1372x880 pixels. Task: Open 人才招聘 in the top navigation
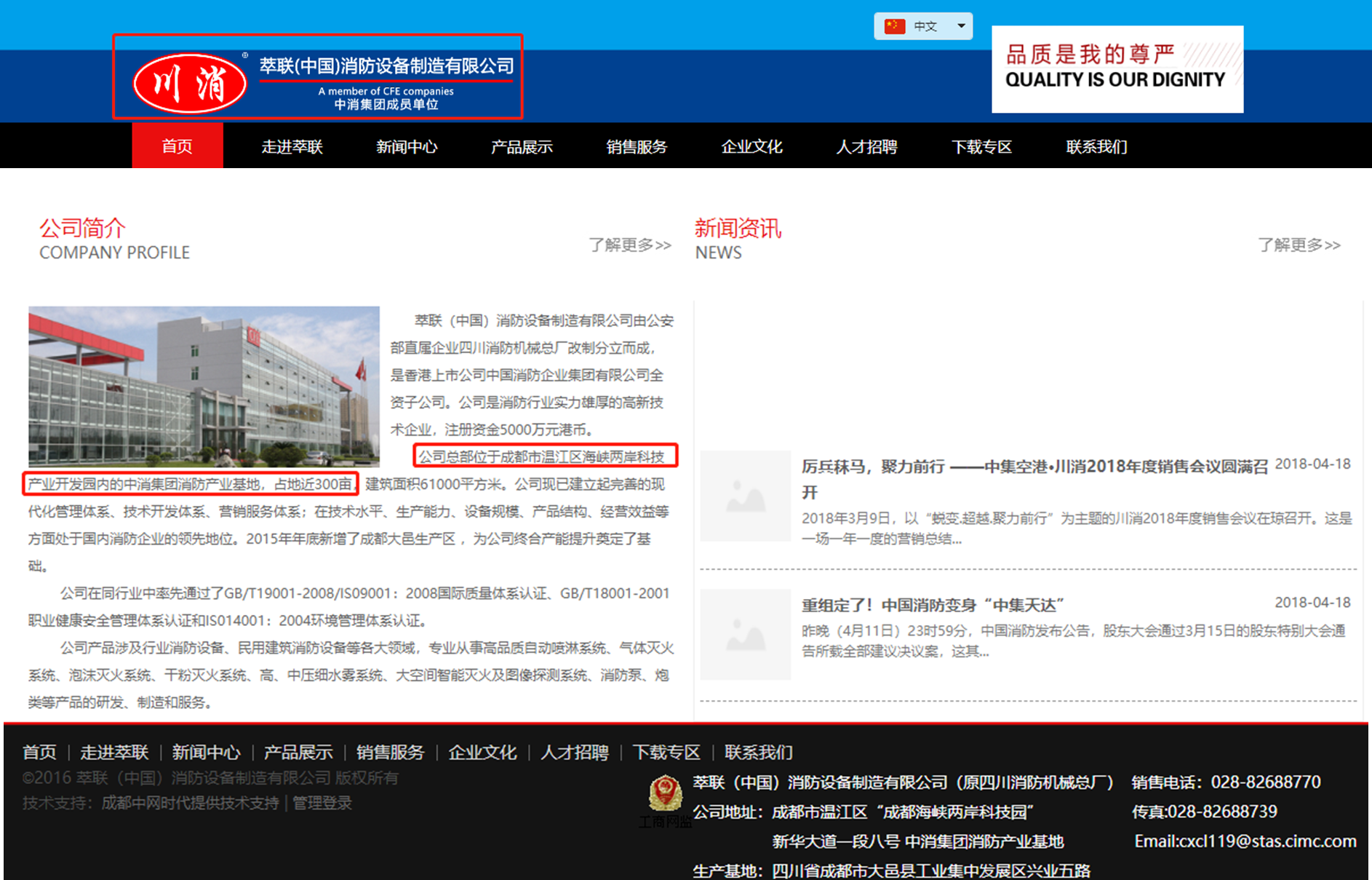tap(866, 146)
